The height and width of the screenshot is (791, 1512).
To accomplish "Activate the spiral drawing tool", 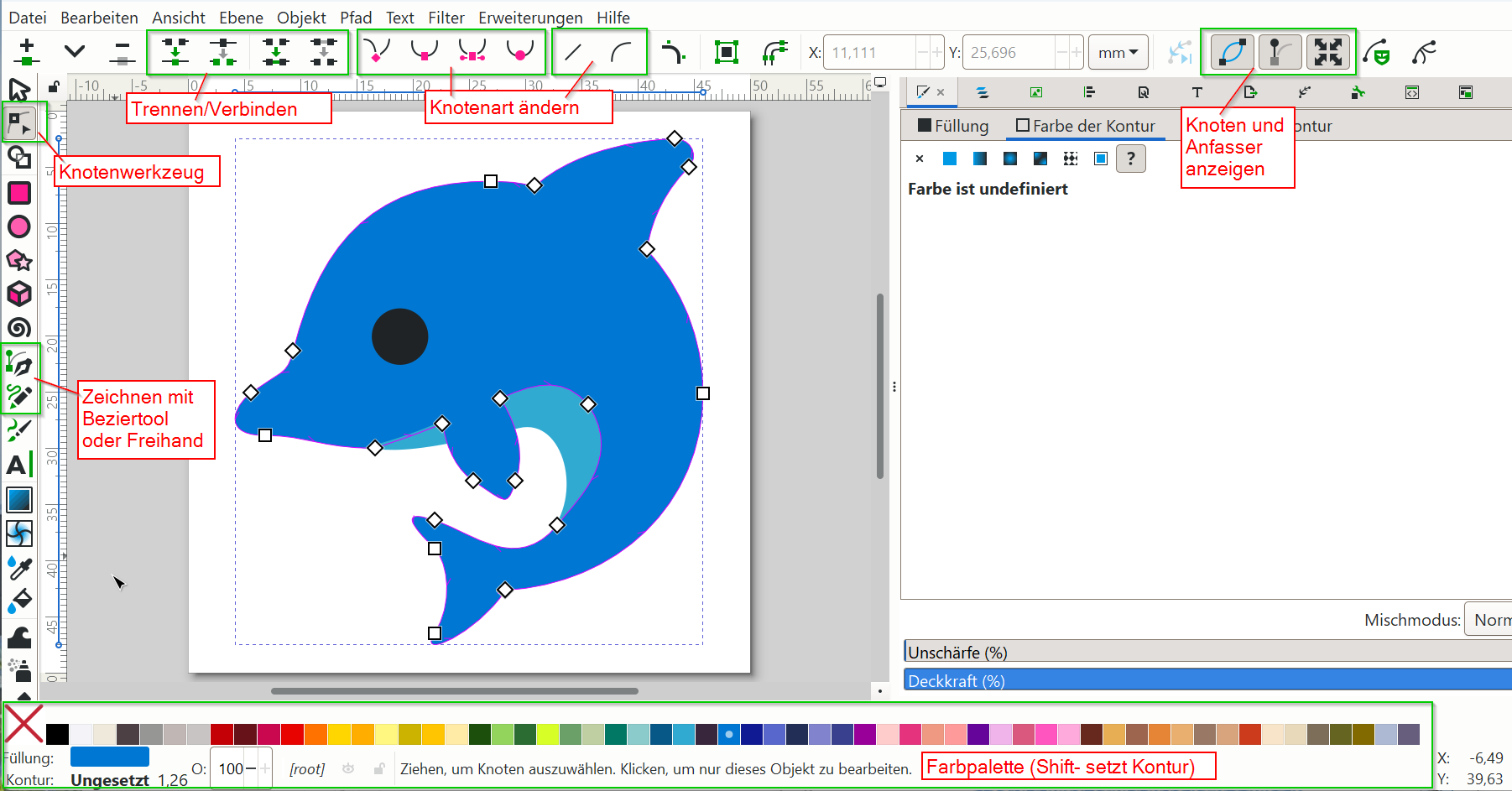I will click(19, 328).
